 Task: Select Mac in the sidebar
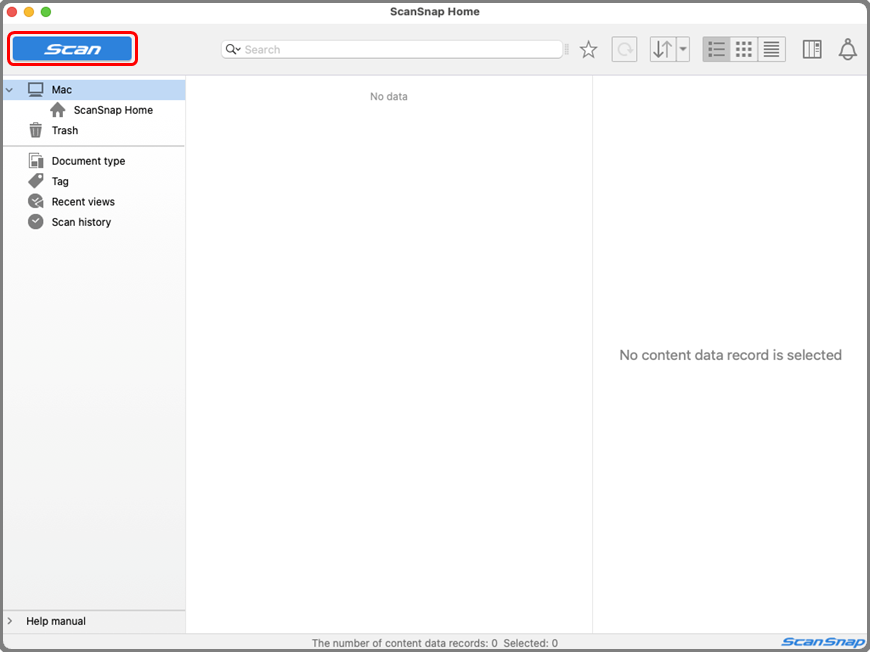[94, 89]
